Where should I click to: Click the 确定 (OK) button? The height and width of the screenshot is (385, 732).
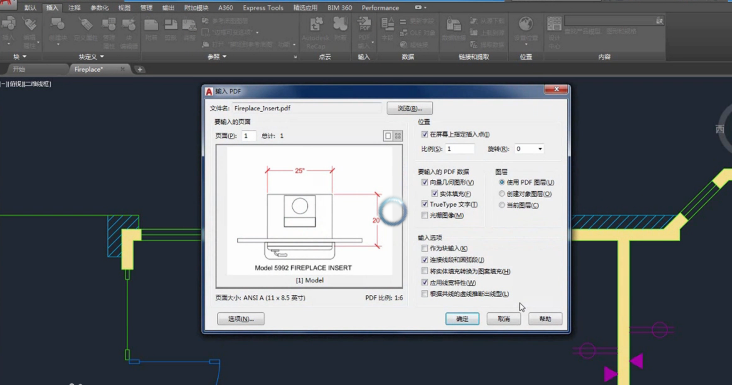(462, 319)
